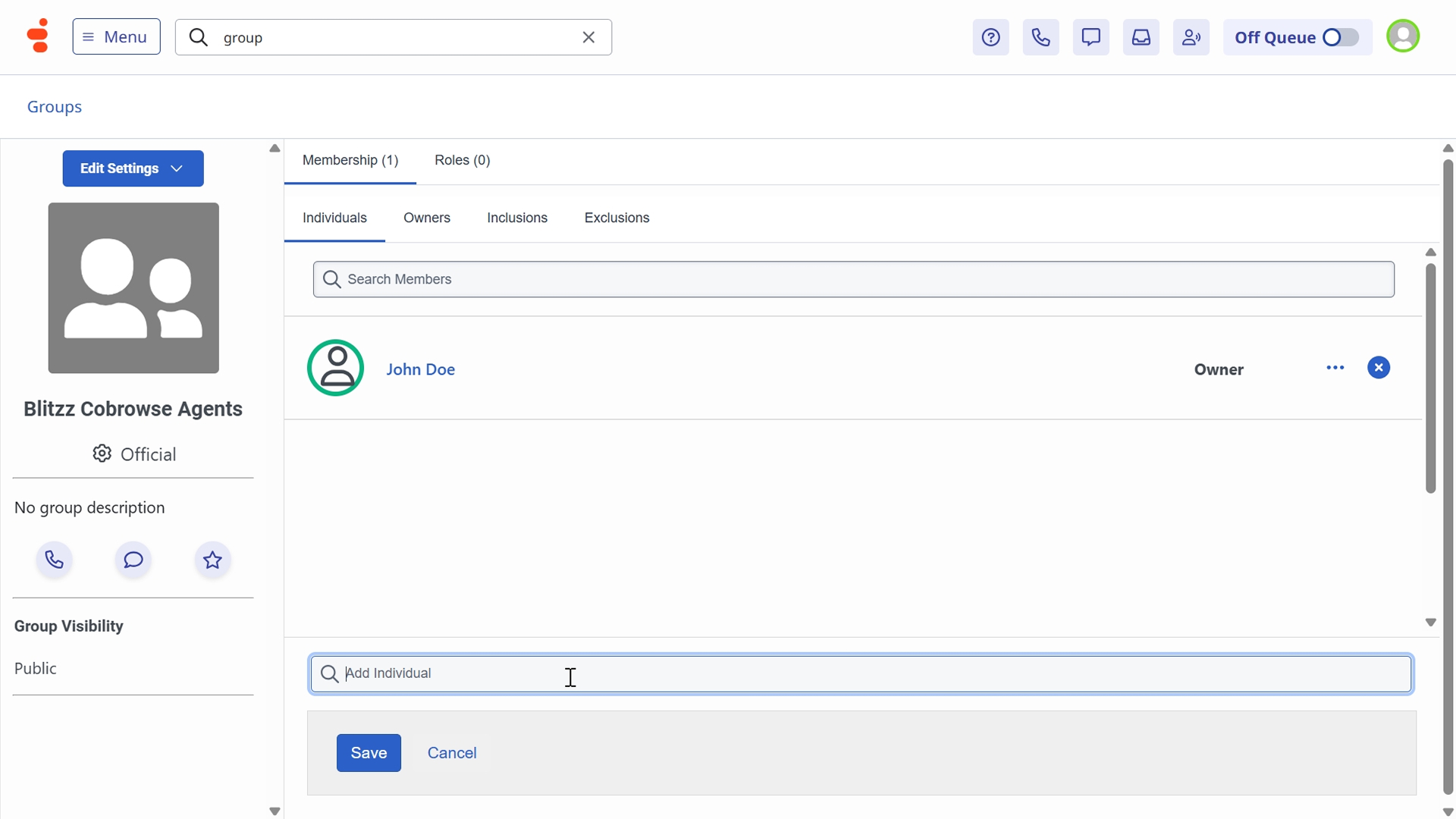Start group chat with bubble icon
The image size is (1456, 819).
[x=133, y=560]
